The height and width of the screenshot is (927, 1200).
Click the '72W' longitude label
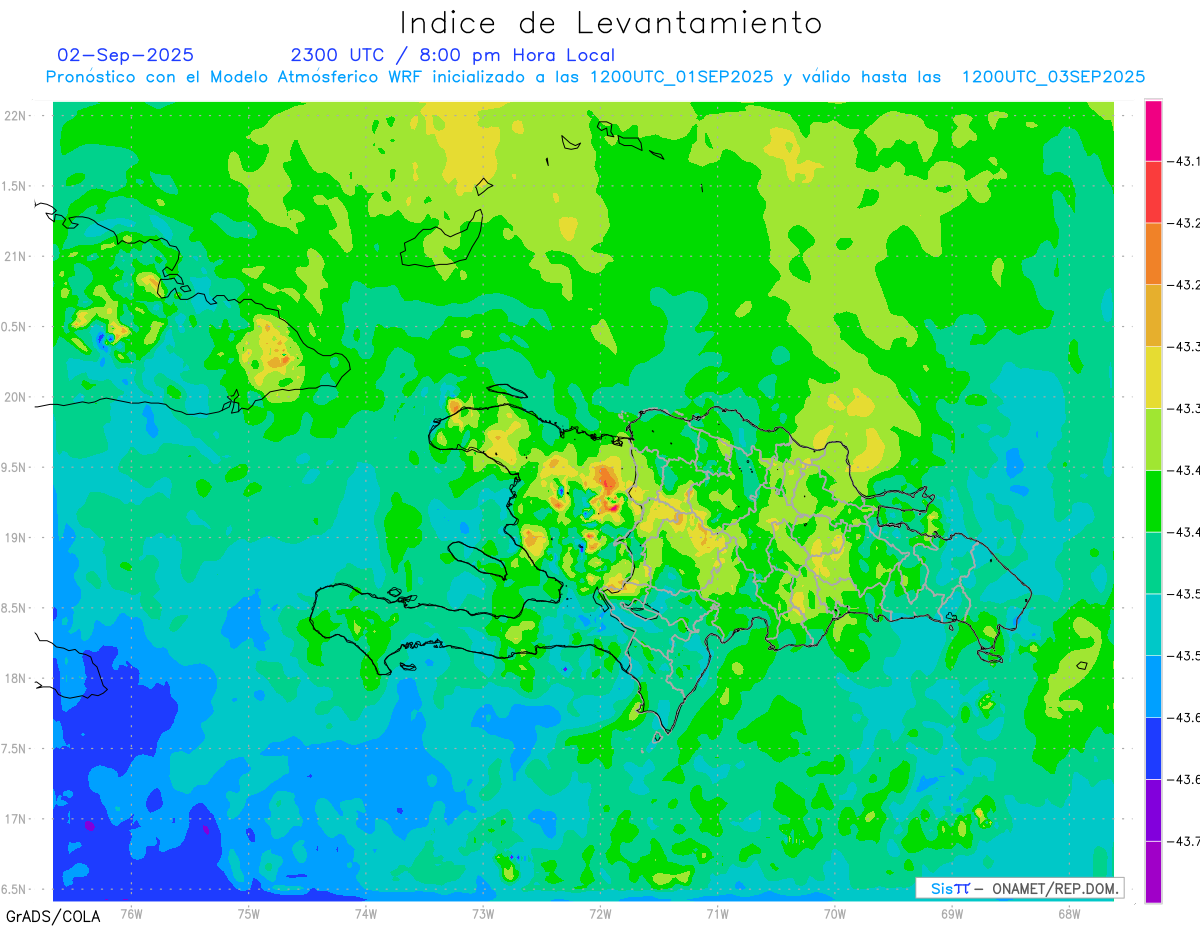pos(600,914)
